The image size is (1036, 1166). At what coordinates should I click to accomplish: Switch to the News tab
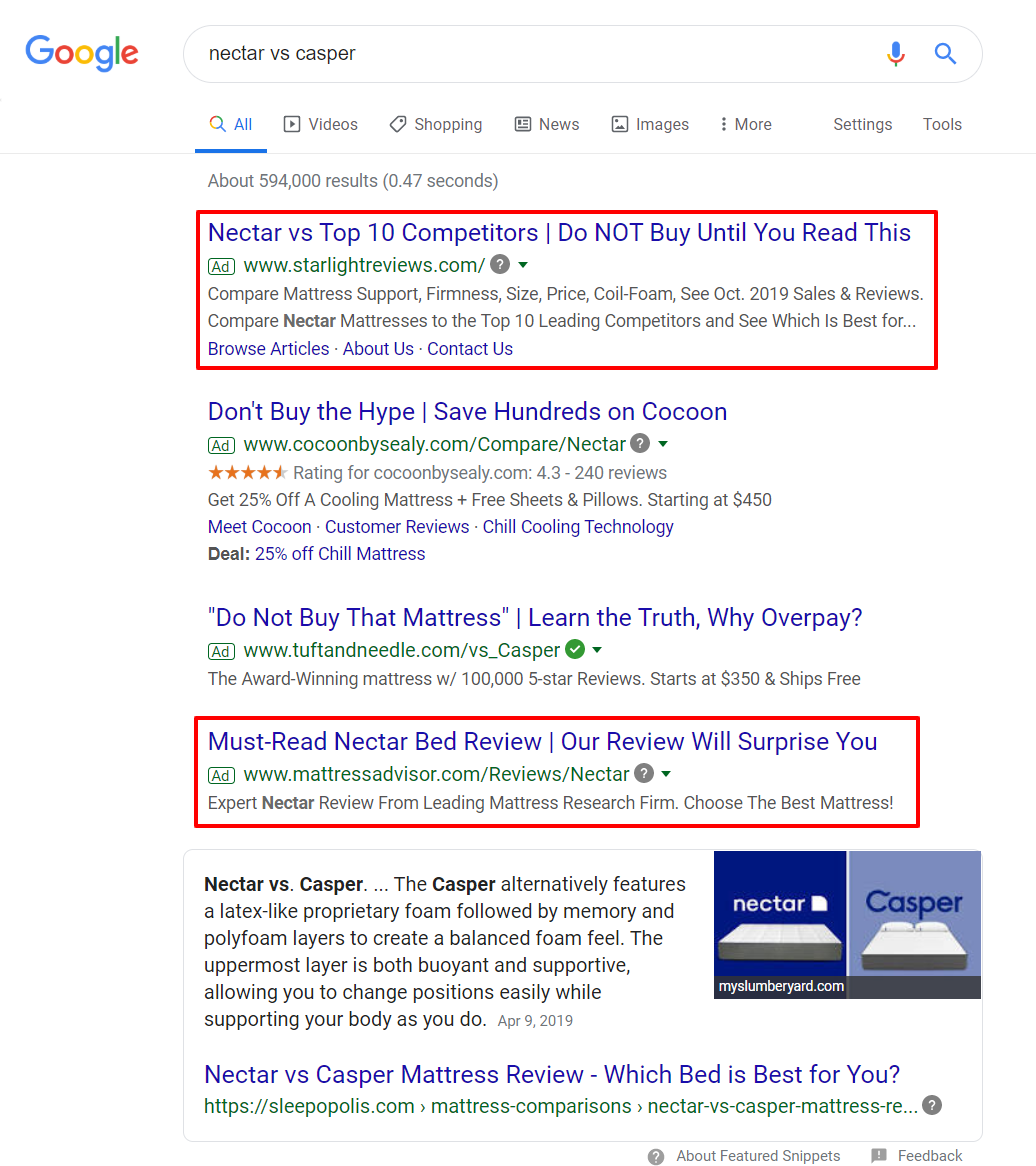click(x=547, y=124)
